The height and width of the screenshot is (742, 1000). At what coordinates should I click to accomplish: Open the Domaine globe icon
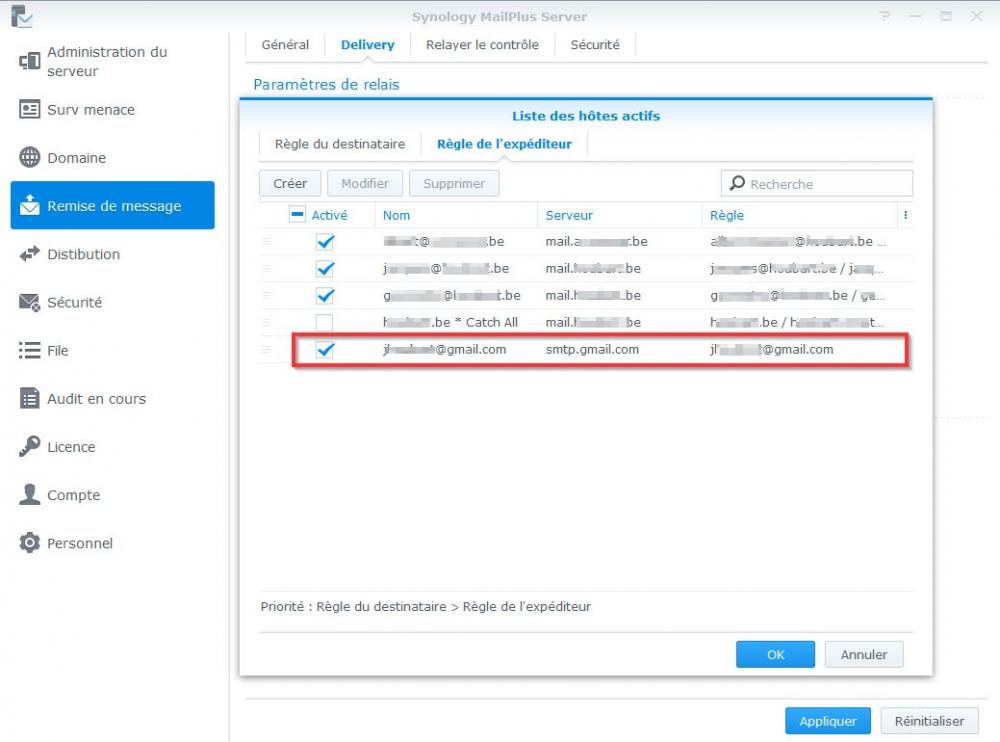coord(29,157)
